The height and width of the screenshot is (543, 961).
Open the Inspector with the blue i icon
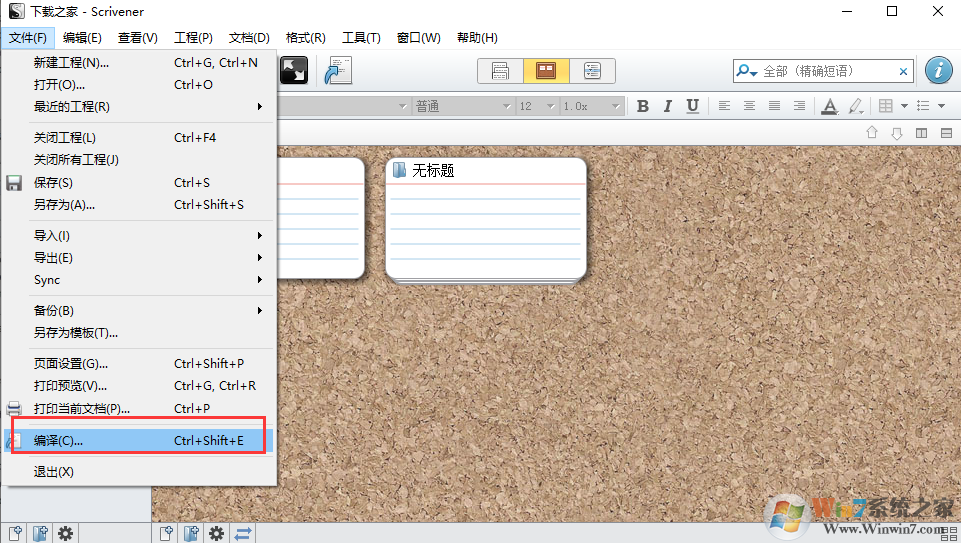(x=938, y=70)
